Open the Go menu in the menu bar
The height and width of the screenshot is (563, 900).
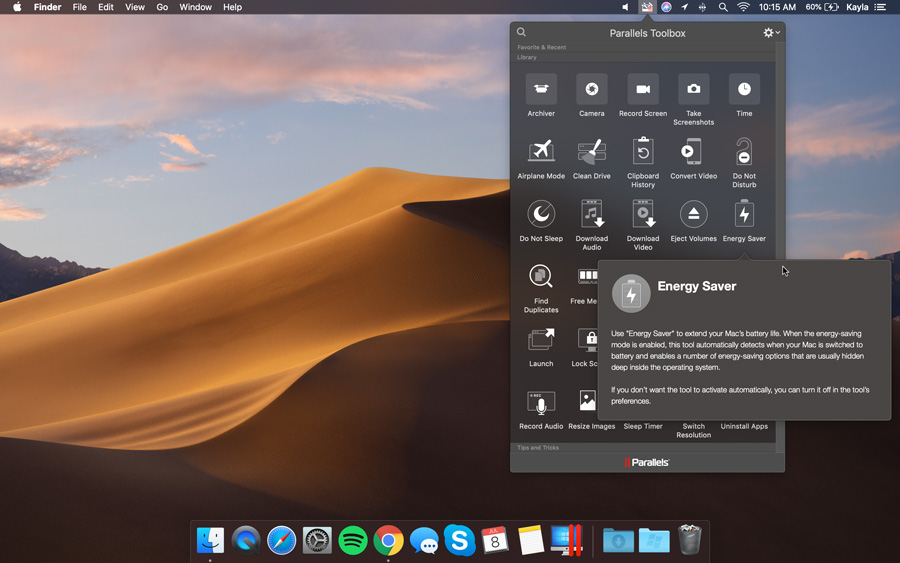(x=162, y=7)
